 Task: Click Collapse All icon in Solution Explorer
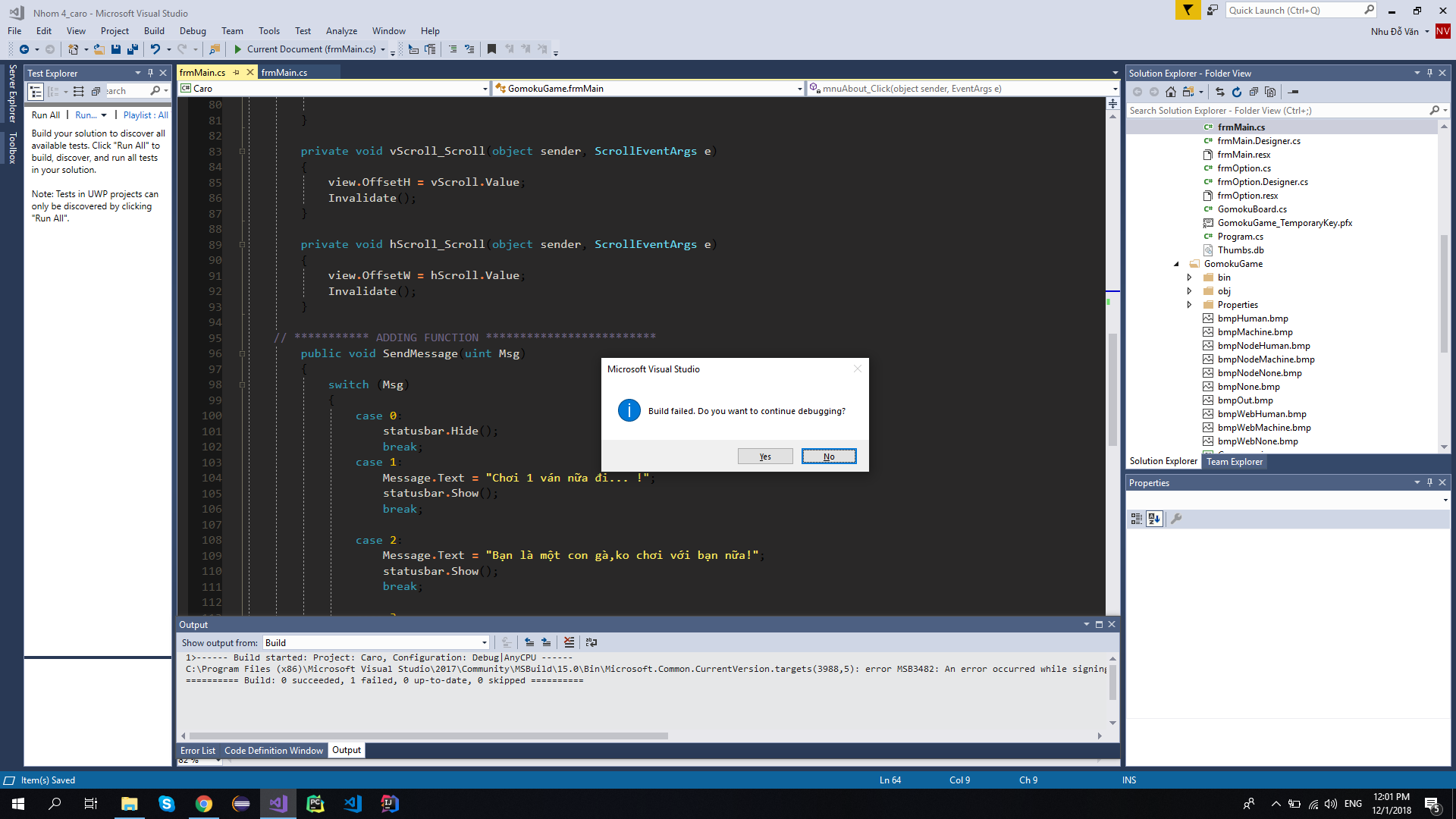coord(1254,92)
